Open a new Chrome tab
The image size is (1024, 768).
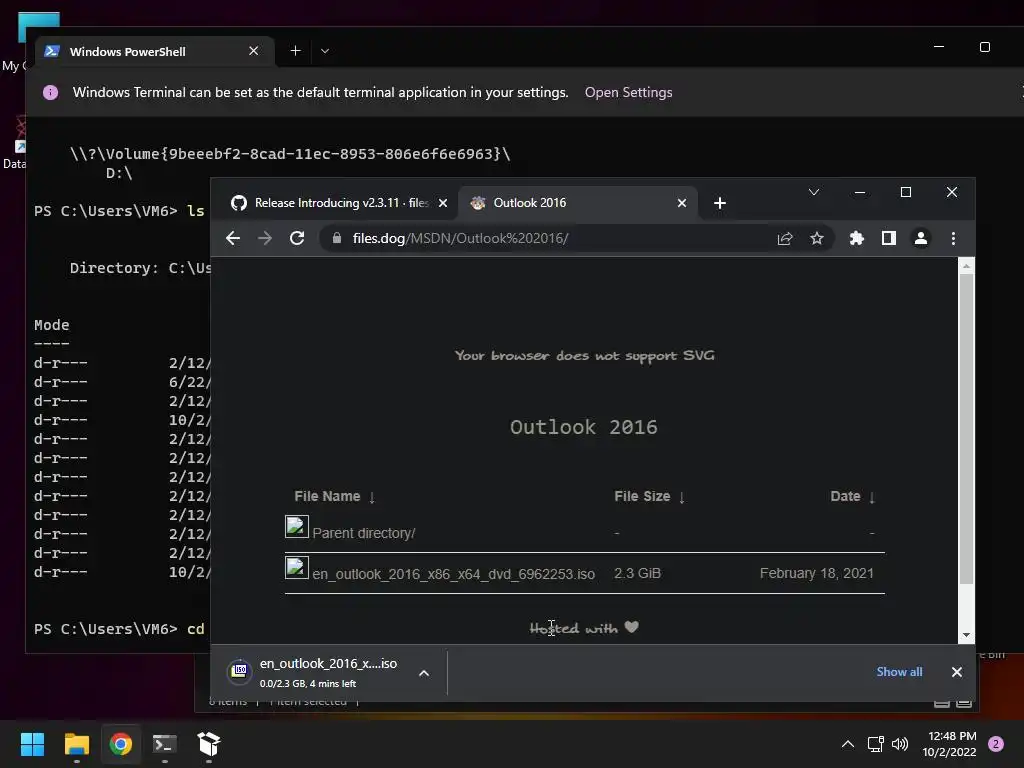pyautogui.click(x=720, y=203)
